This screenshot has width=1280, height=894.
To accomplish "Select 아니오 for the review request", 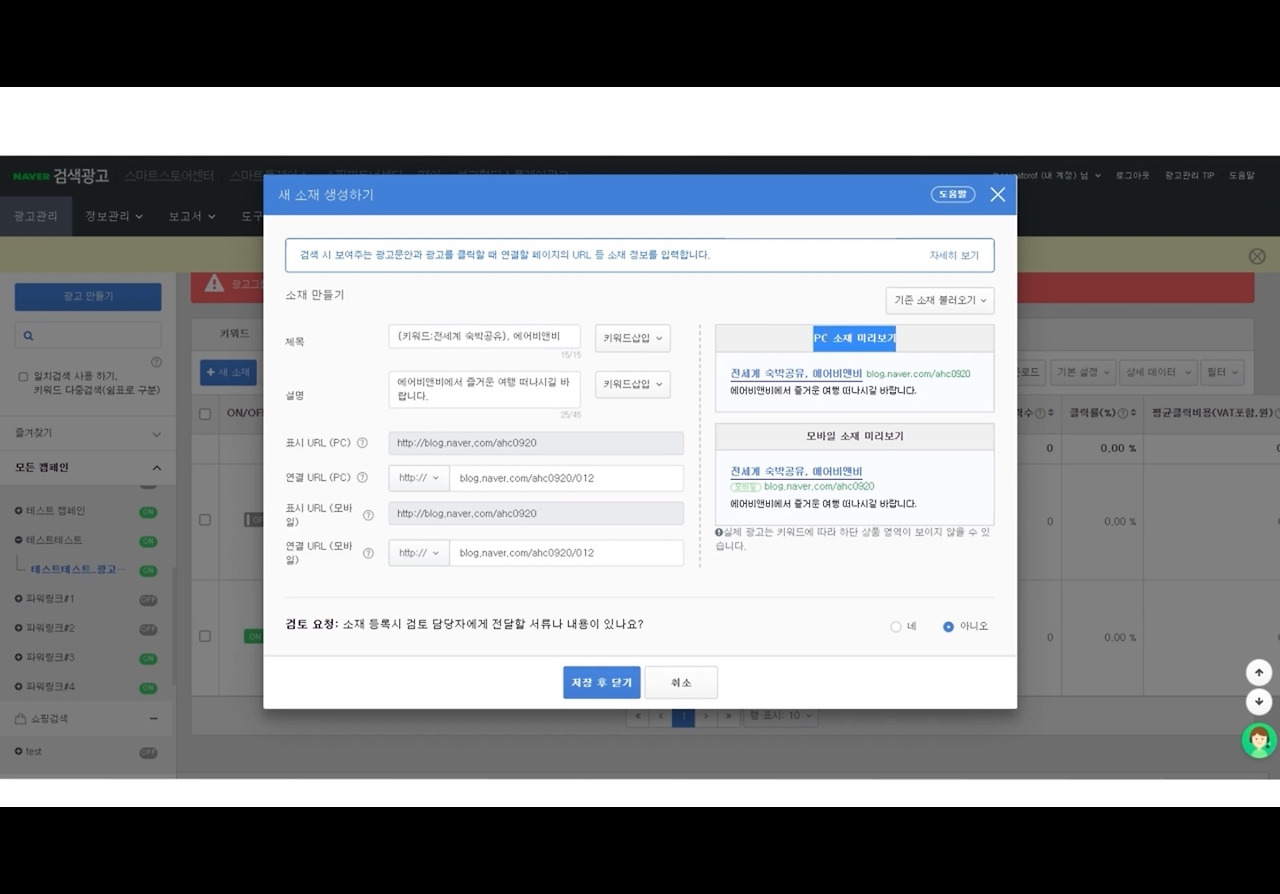I will pyautogui.click(x=948, y=627).
